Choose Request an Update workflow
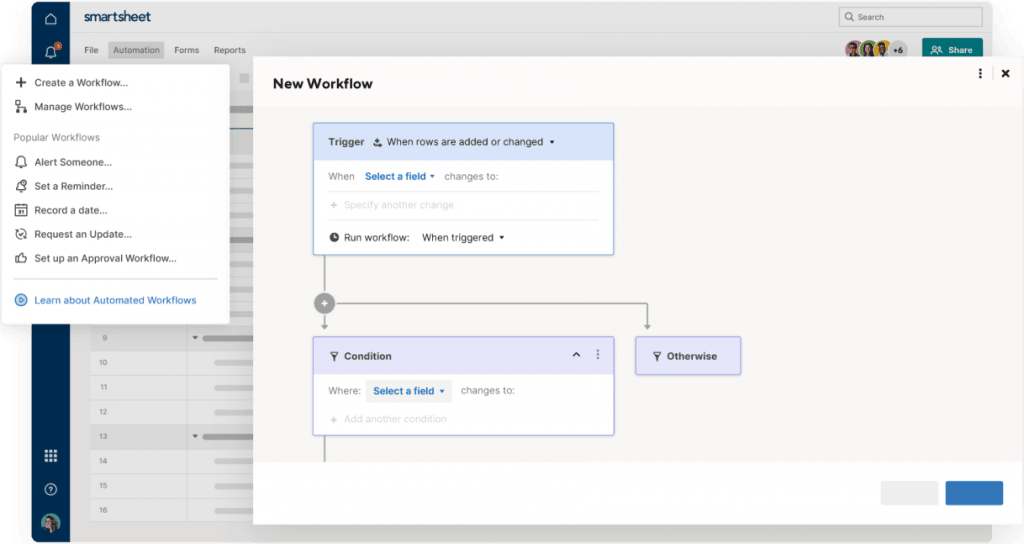1024x544 pixels. (x=83, y=234)
